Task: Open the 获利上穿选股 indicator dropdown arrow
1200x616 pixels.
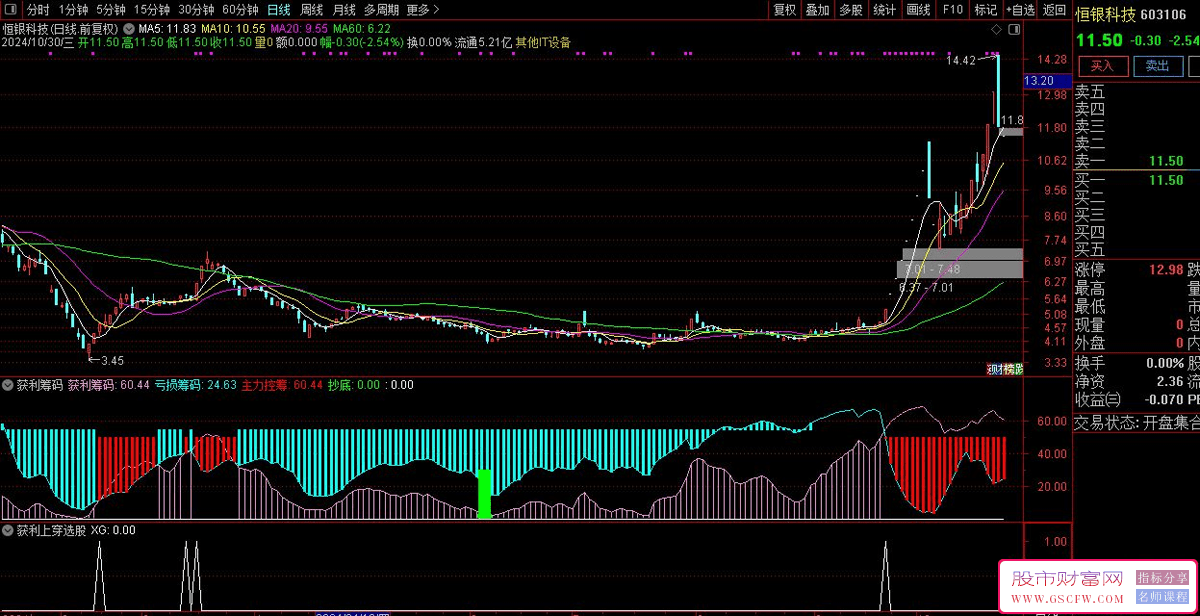Action: point(8,531)
